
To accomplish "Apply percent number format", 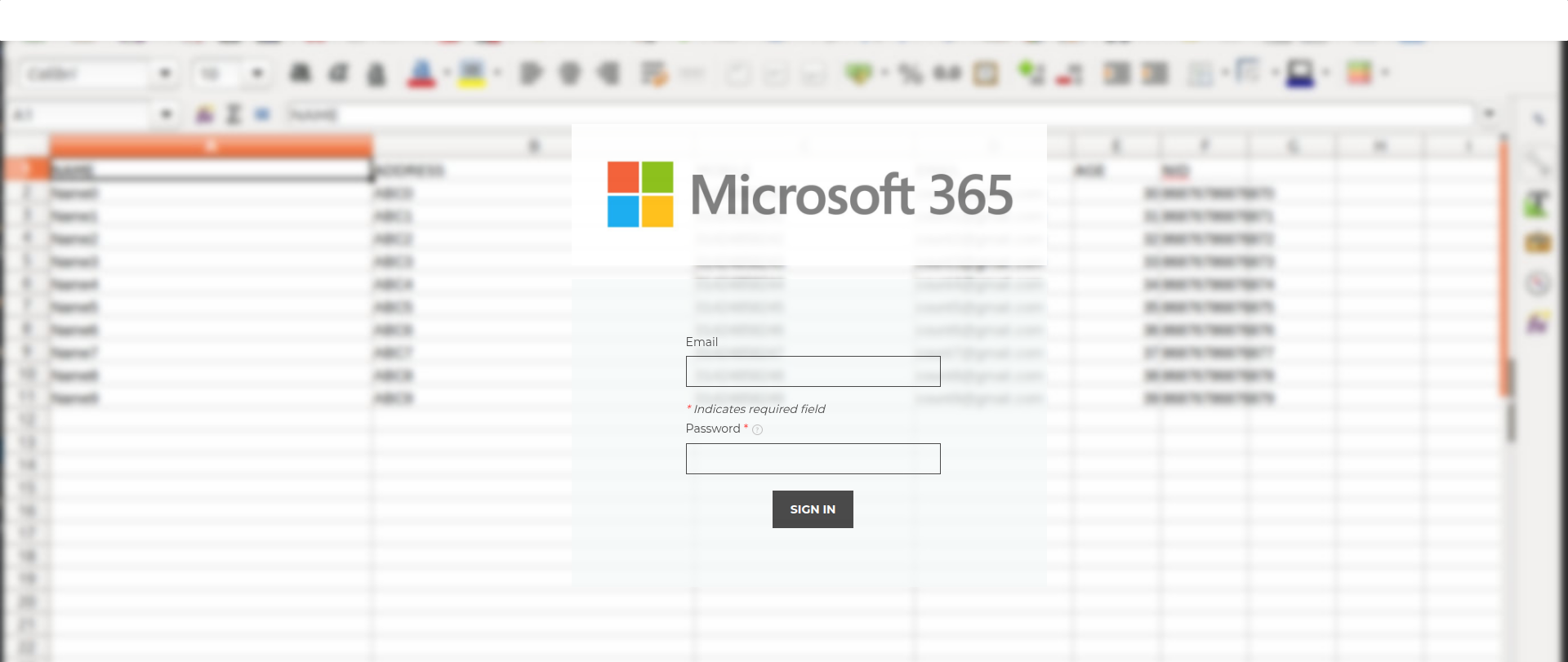I will pyautogui.click(x=910, y=74).
